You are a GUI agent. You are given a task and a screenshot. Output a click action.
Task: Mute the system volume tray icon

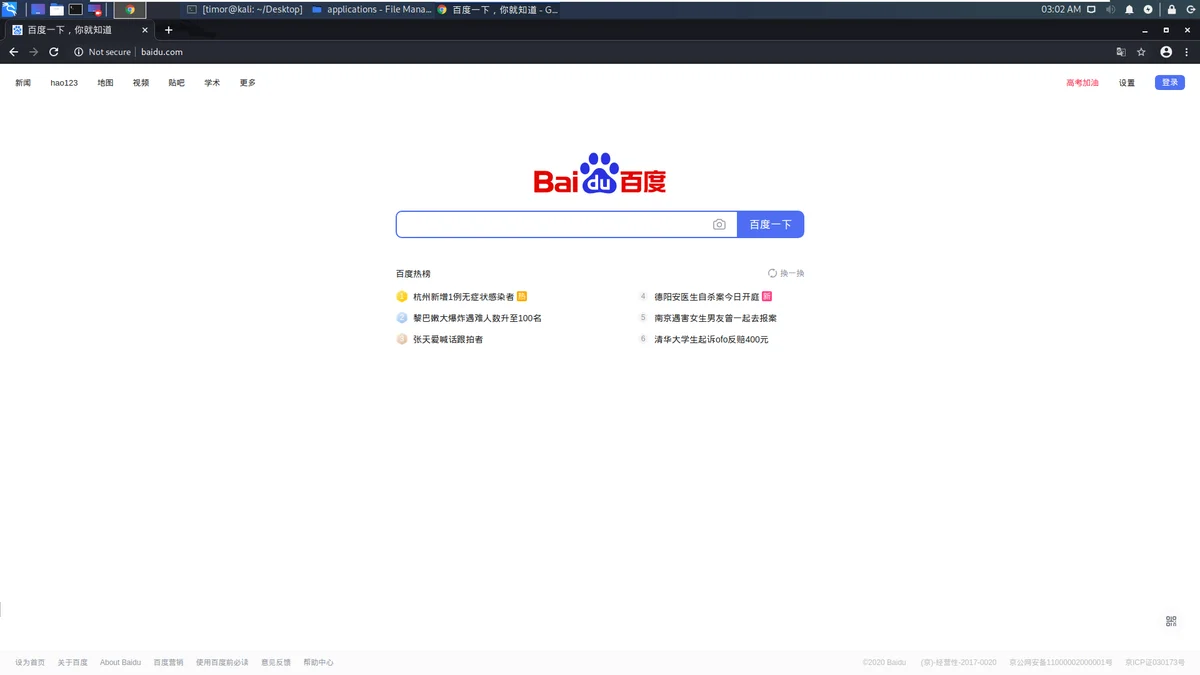pyautogui.click(x=1110, y=9)
